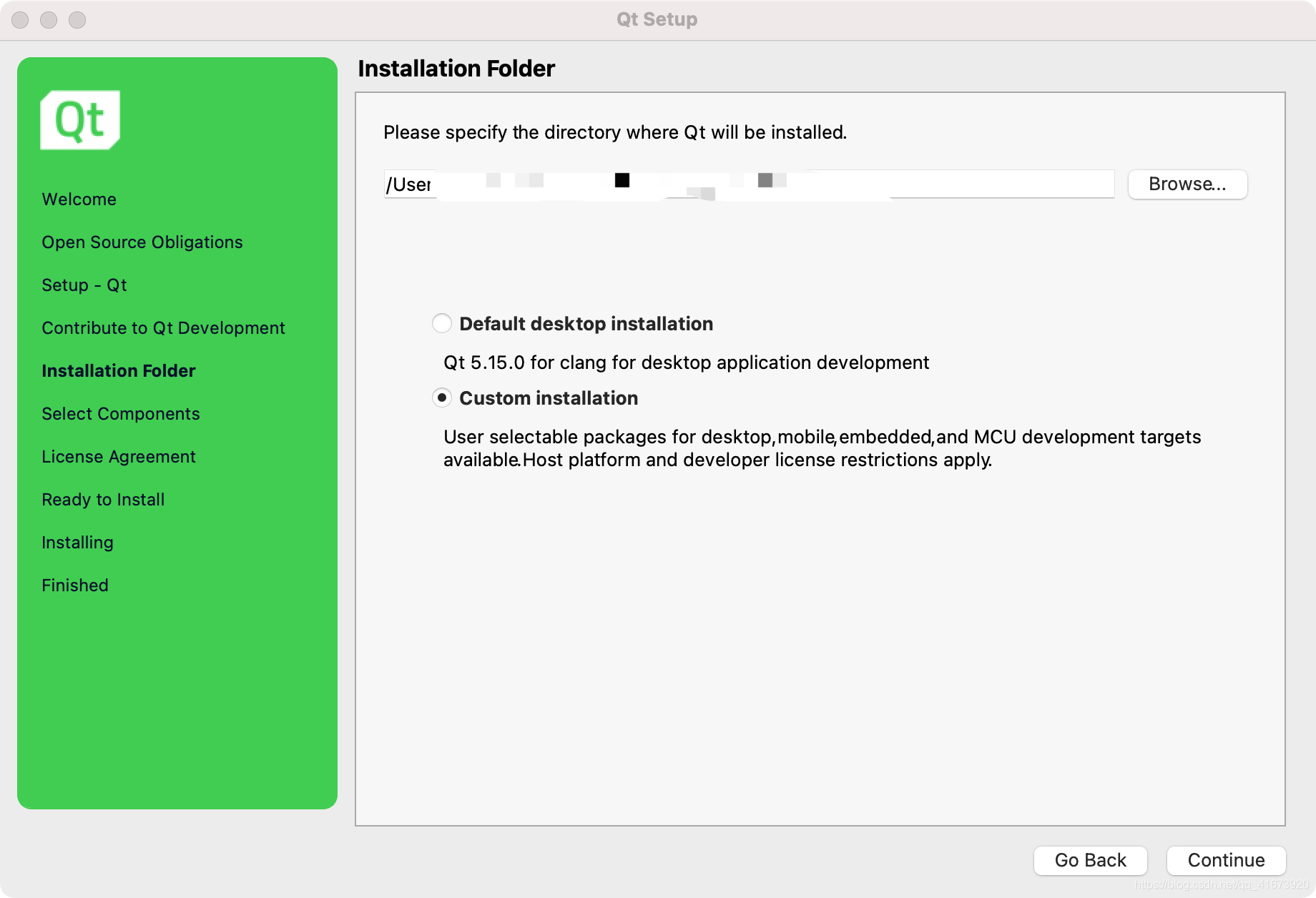Select Ready to Install in sidebar
The width and height of the screenshot is (1316, 898).
103,499
